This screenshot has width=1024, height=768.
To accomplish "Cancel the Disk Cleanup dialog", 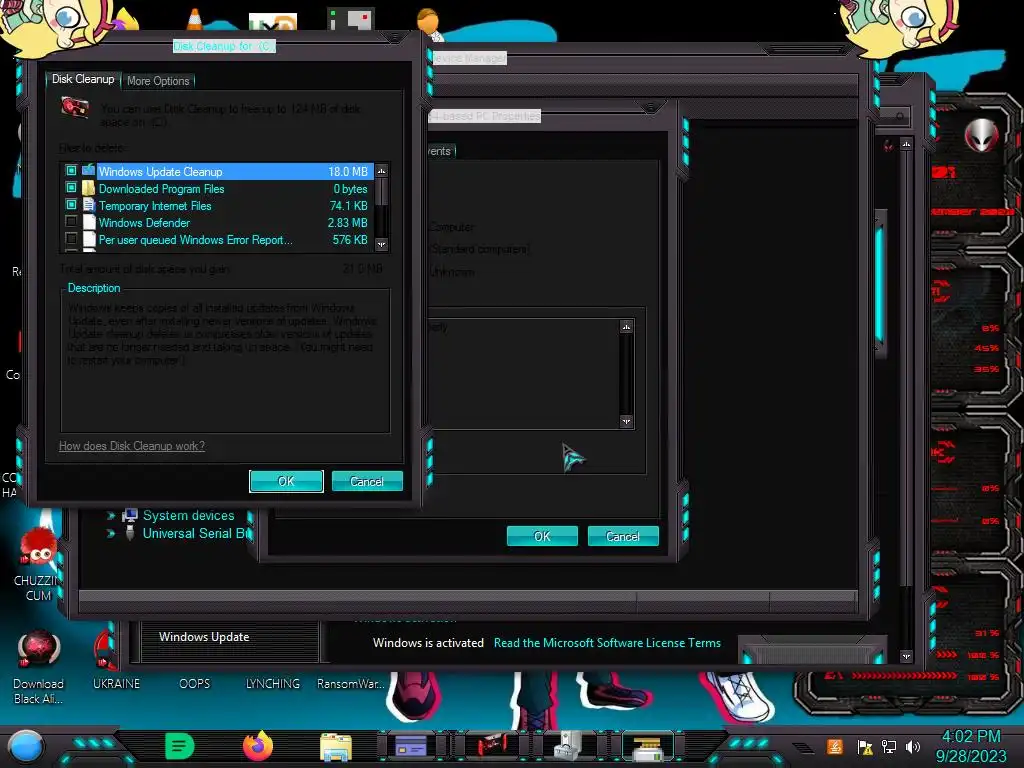I will pyautogui.click(x=367, y=481).
